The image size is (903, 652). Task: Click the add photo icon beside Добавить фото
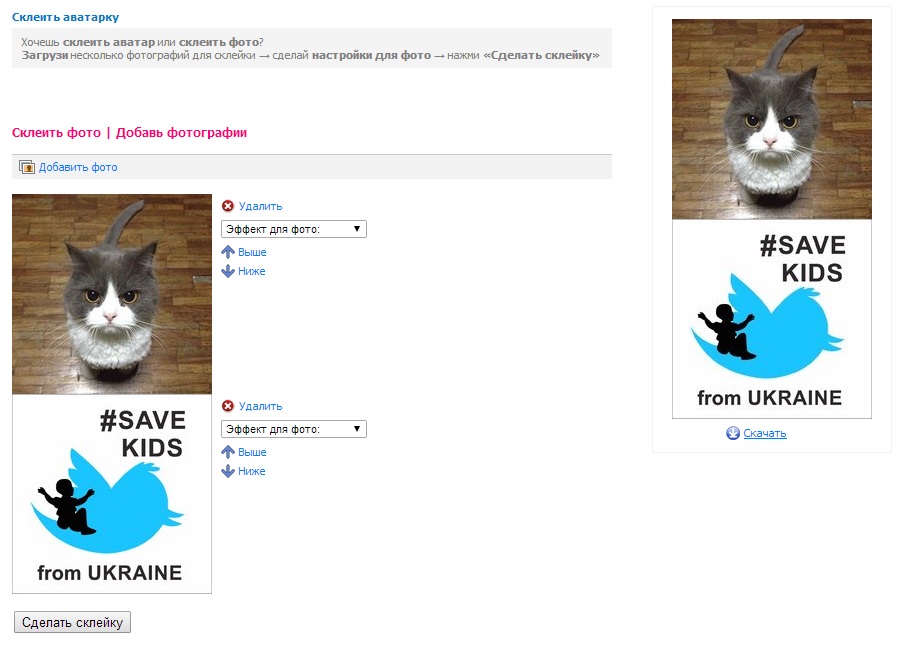[26, 167]
